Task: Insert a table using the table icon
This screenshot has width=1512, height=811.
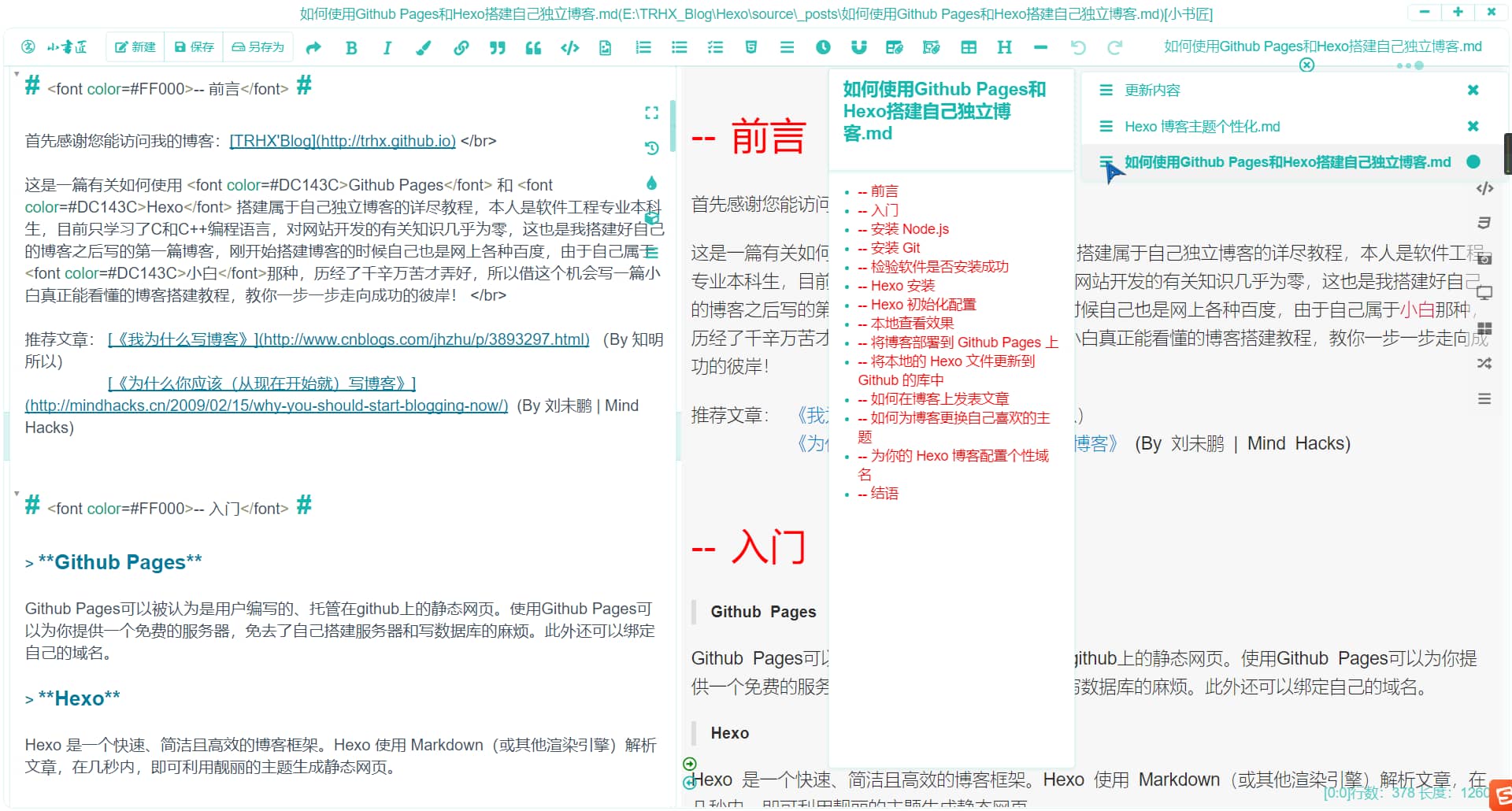Action: (x=969, y=48)
